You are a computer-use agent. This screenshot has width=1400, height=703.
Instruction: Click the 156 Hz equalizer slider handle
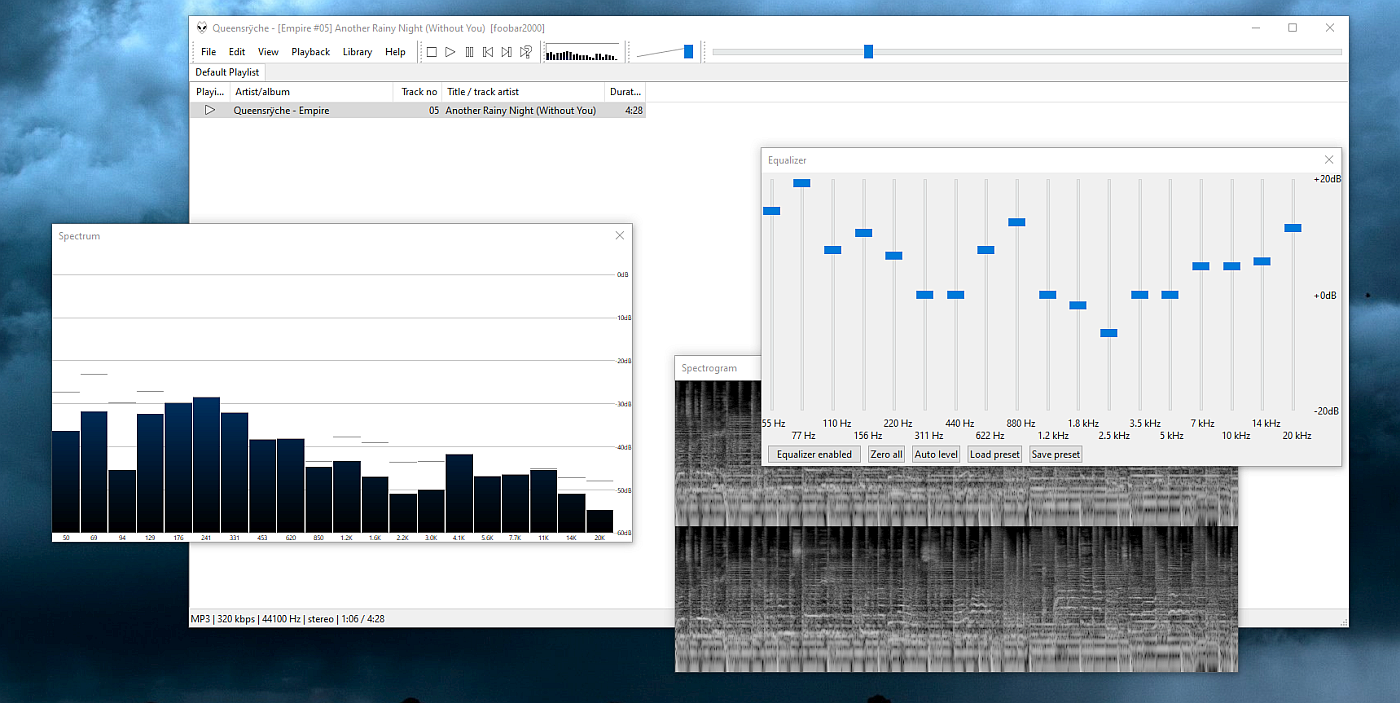864,233
